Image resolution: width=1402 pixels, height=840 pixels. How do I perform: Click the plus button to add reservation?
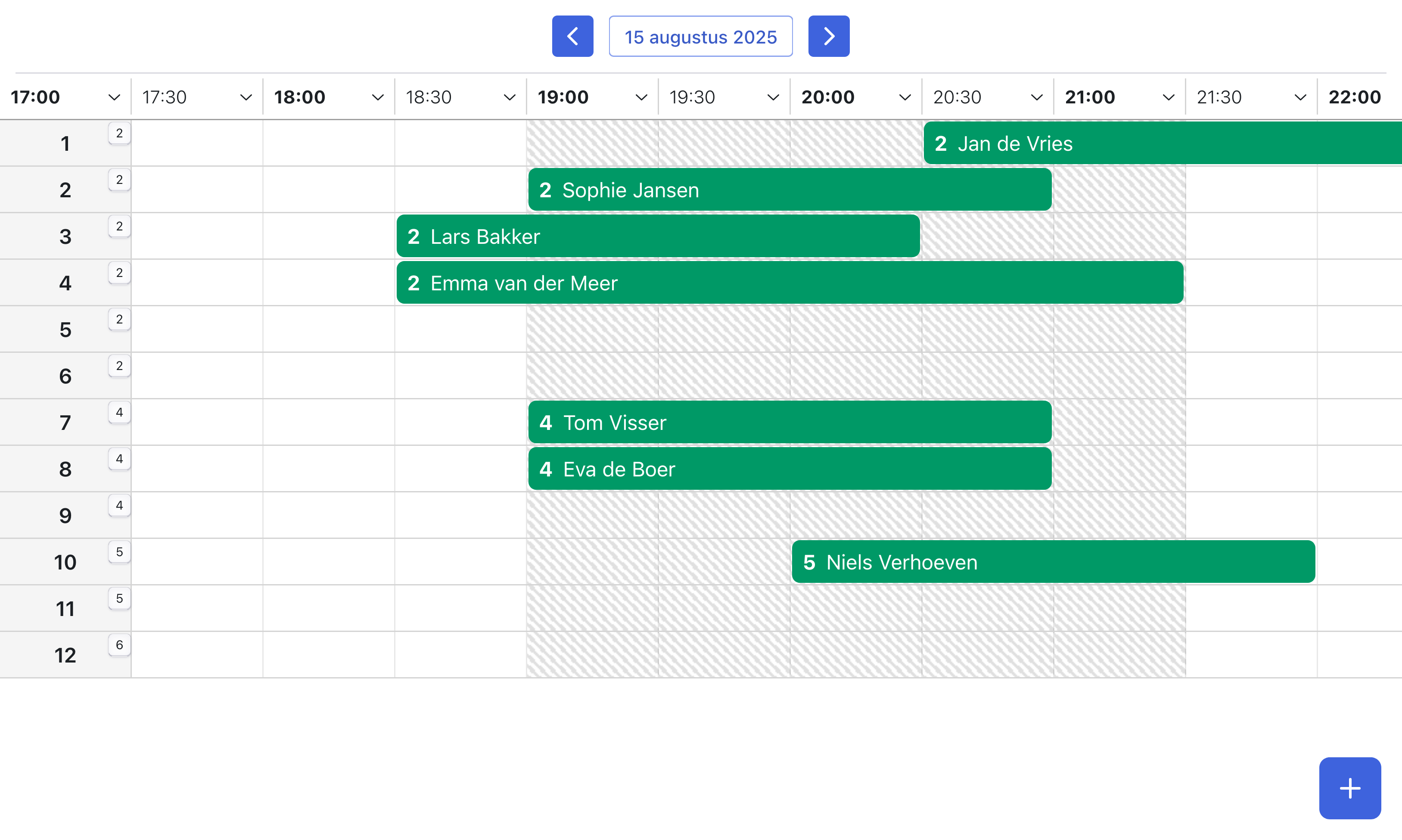click(x=1349, y=787)
